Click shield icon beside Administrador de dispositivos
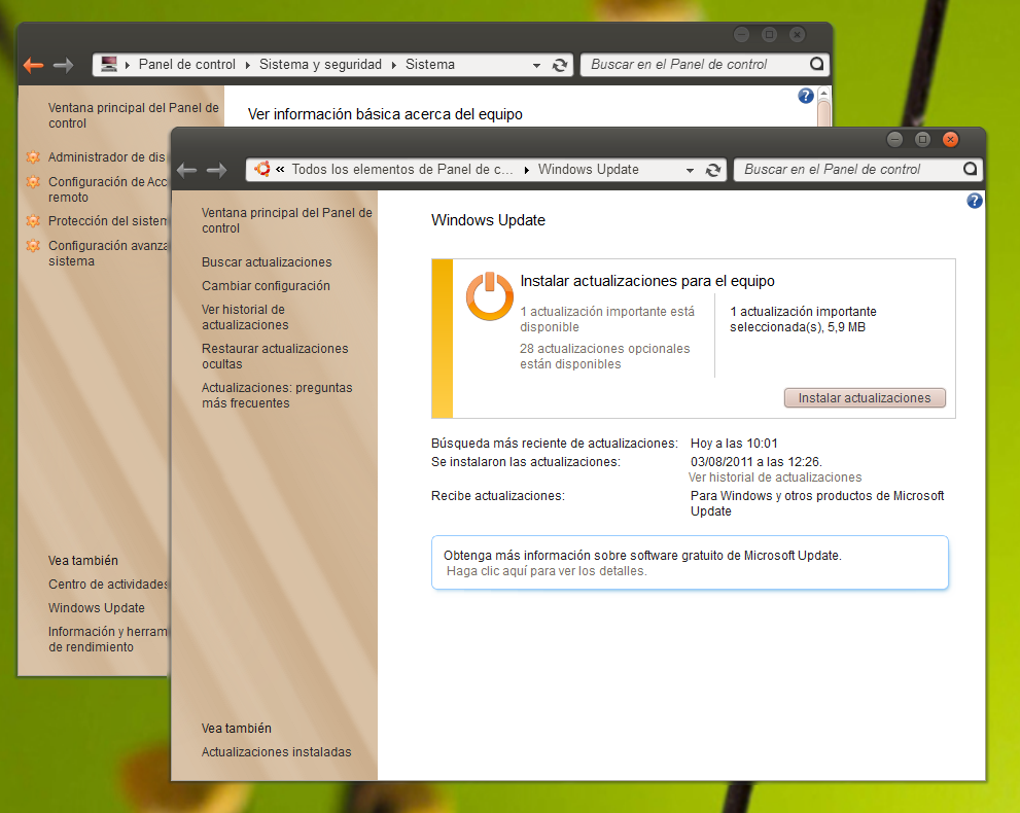The height and width of the screenshot is (813, 1020). (x=33, y=157)
